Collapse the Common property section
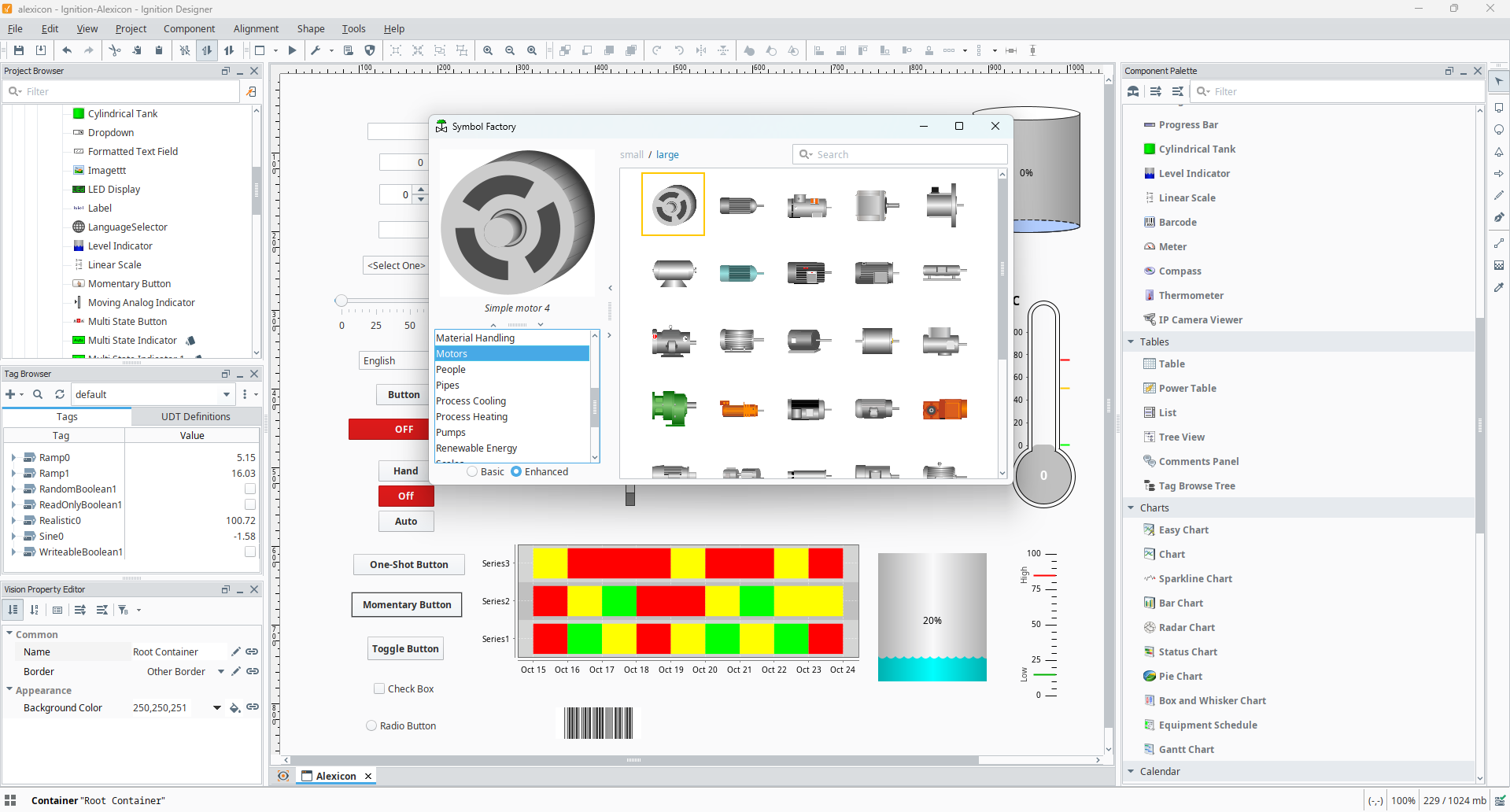The image size is (1510, 812). click(9, 633)
